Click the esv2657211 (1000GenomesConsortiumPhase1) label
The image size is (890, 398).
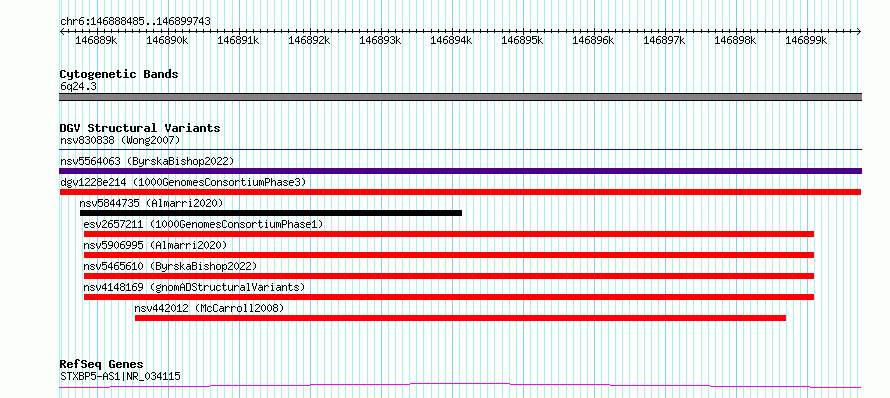pyautogui.click(x=203, y=224)
